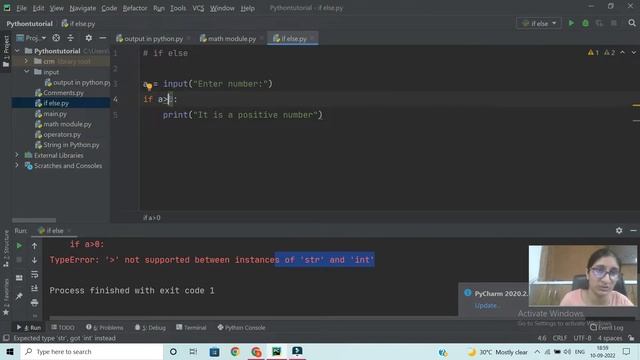The width and height of the screenshot is (640, 360).
Task: Rerun if else in Run panel
Action: (x=19, y=246)
